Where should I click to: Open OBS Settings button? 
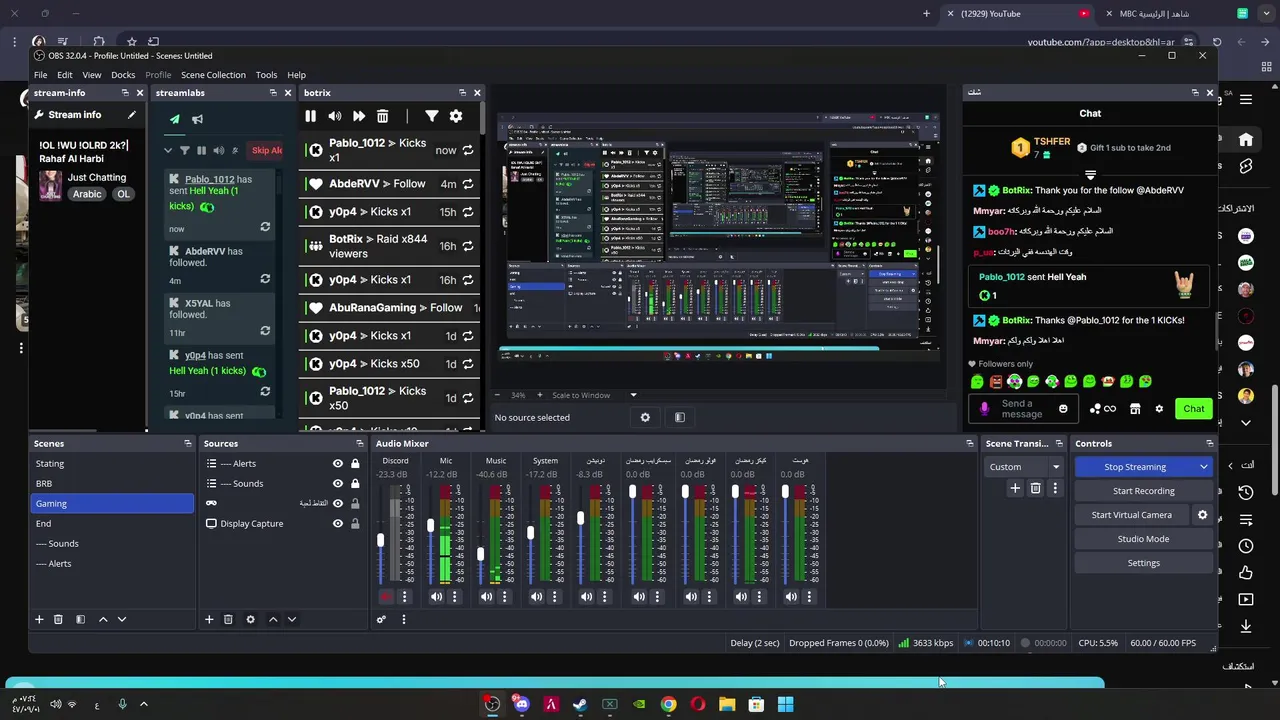1143,563
